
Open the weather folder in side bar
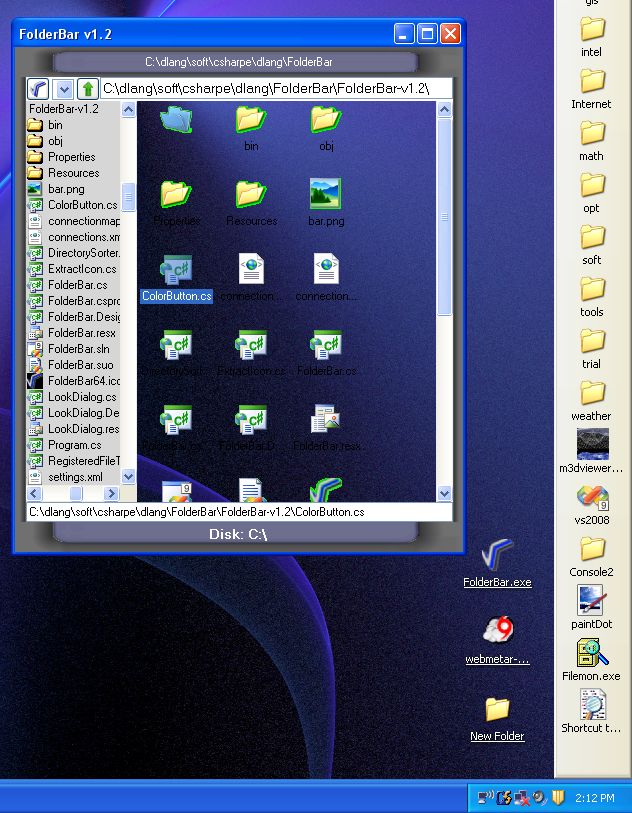point(592,400)
